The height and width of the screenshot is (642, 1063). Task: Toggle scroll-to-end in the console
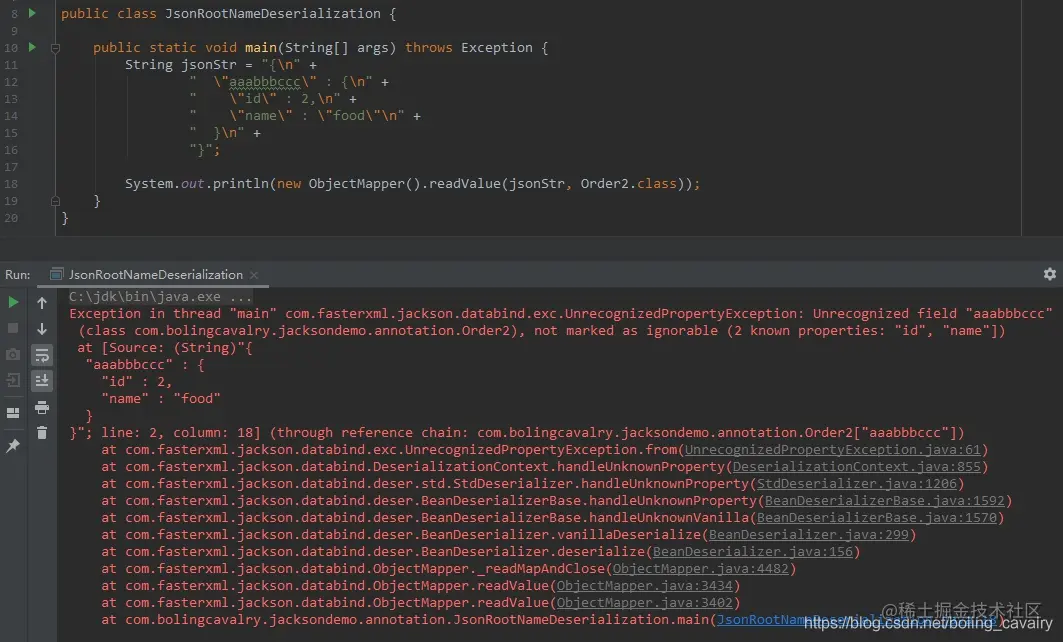click(42, 381)
